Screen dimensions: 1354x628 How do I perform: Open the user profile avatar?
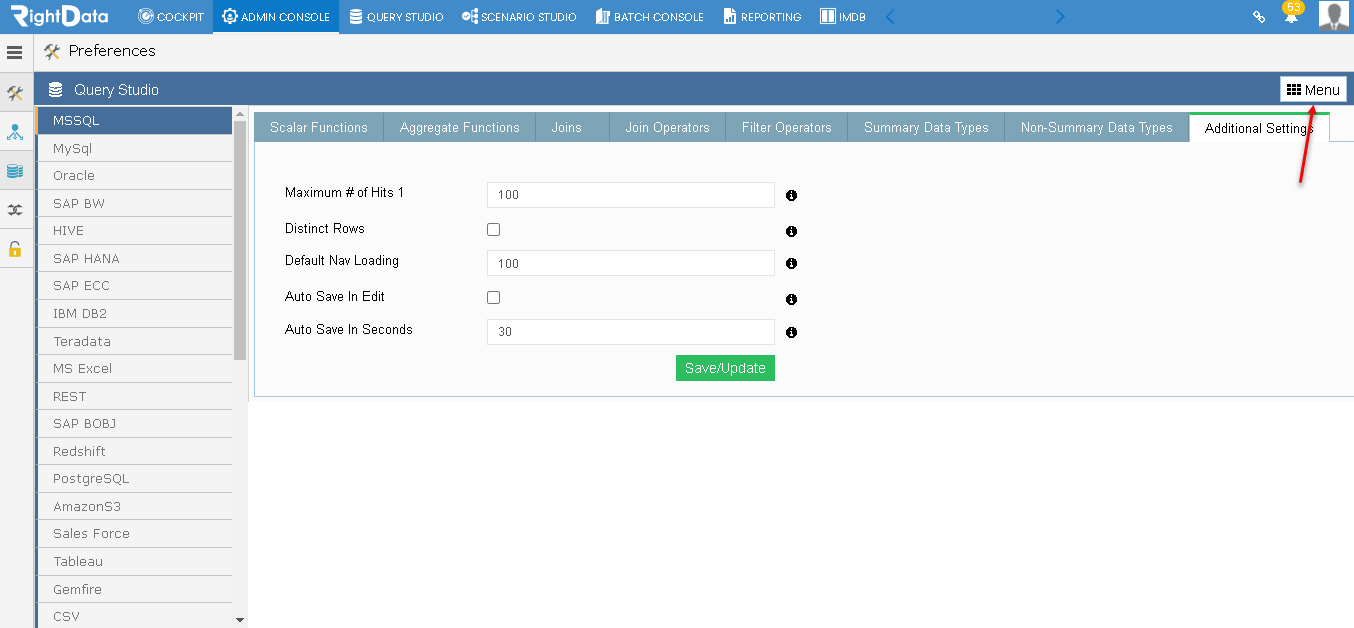pos(1334,16)
